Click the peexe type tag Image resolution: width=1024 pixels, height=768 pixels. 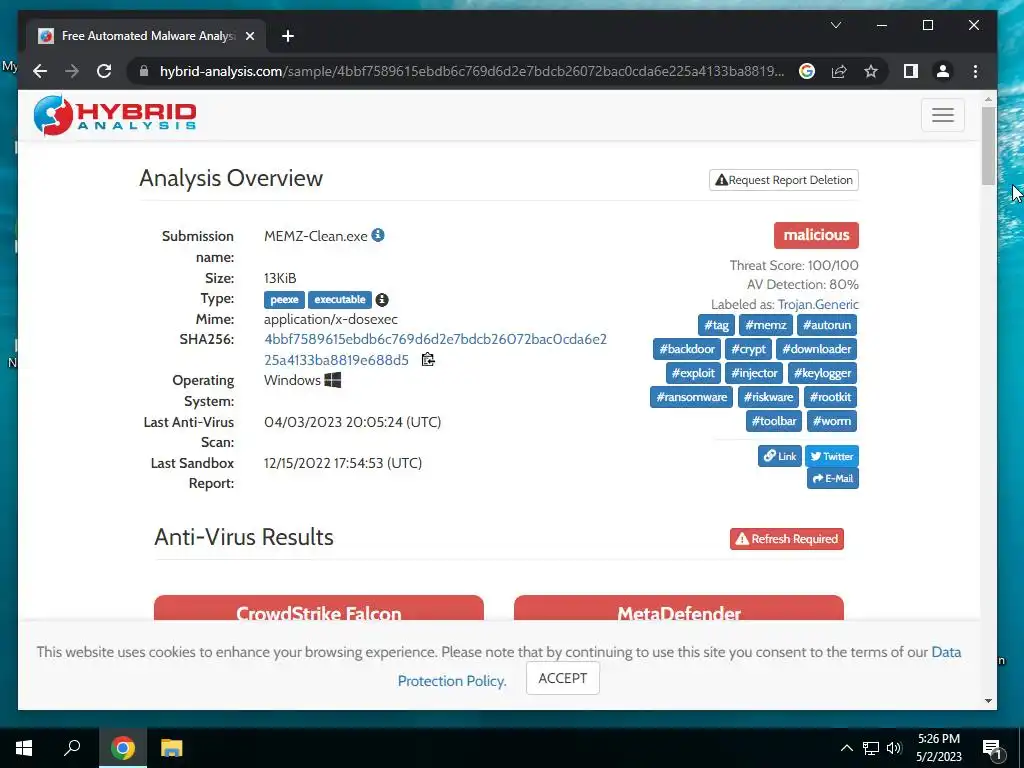(x=284, y=300)
